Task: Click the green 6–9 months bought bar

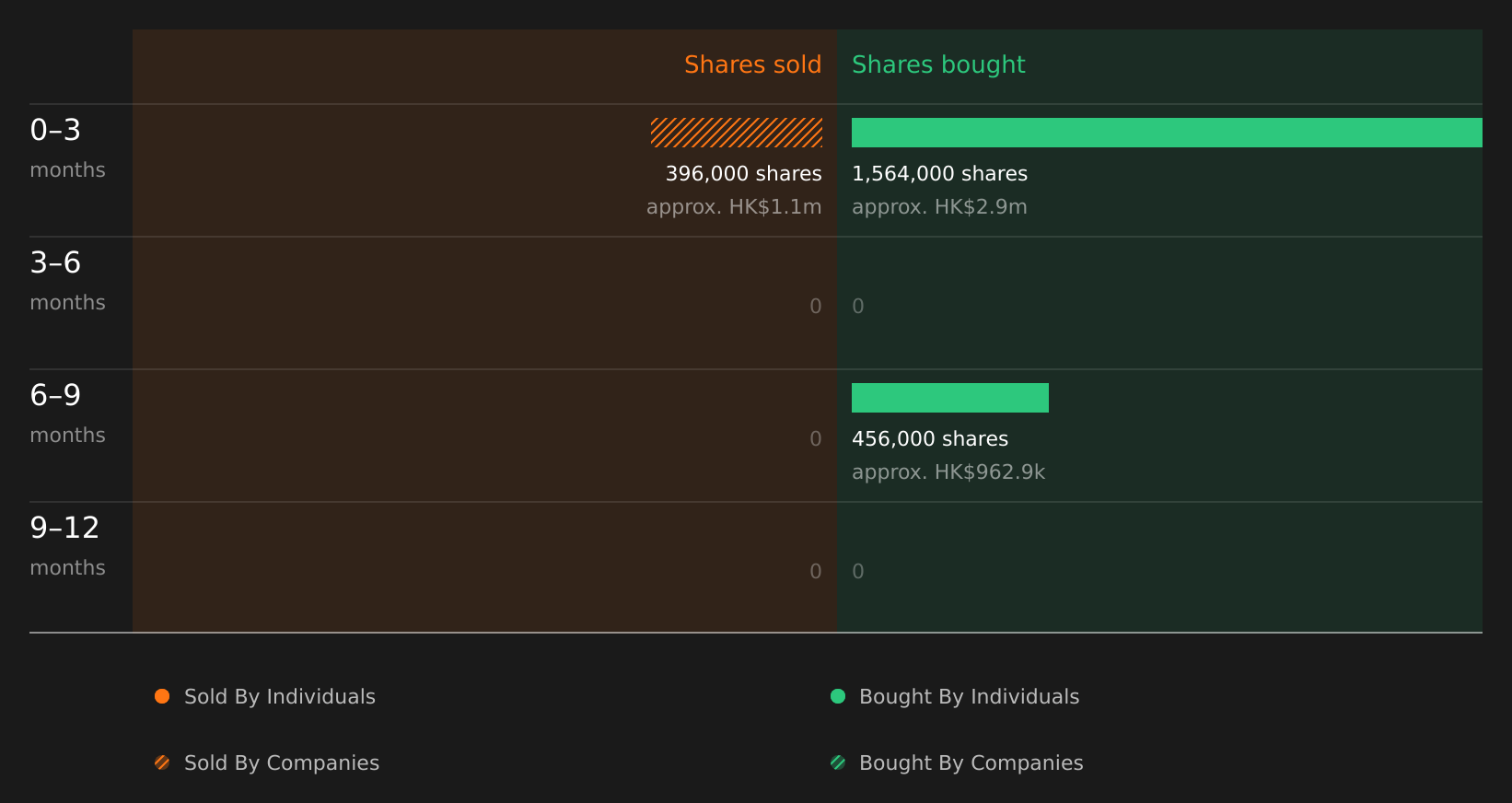Action: pos(950,398)
